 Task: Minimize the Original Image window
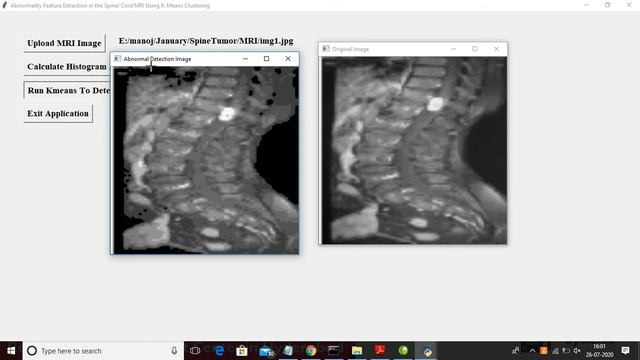point(453,49)
